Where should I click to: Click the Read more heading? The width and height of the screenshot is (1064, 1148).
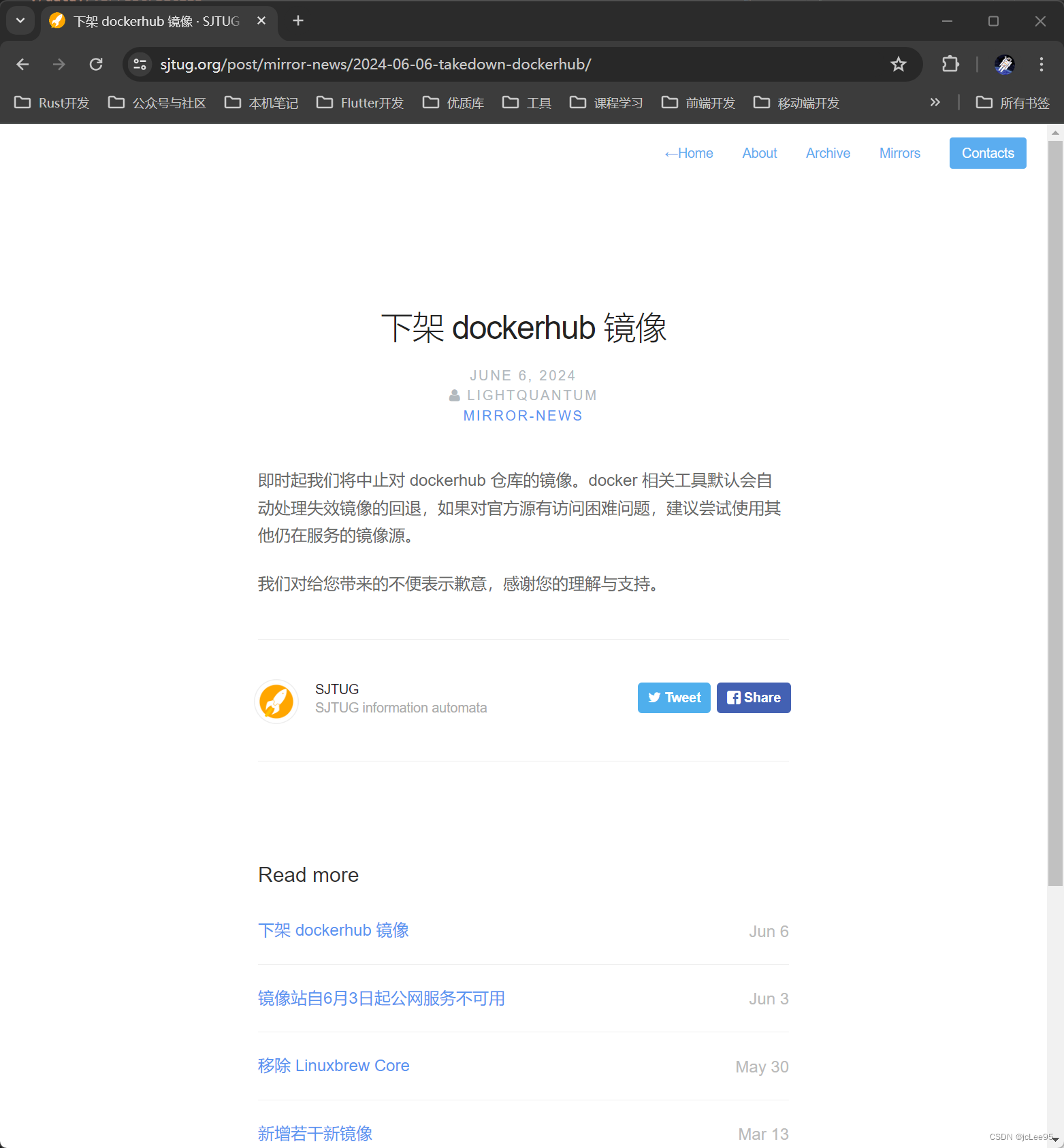[x=308, y=875]
